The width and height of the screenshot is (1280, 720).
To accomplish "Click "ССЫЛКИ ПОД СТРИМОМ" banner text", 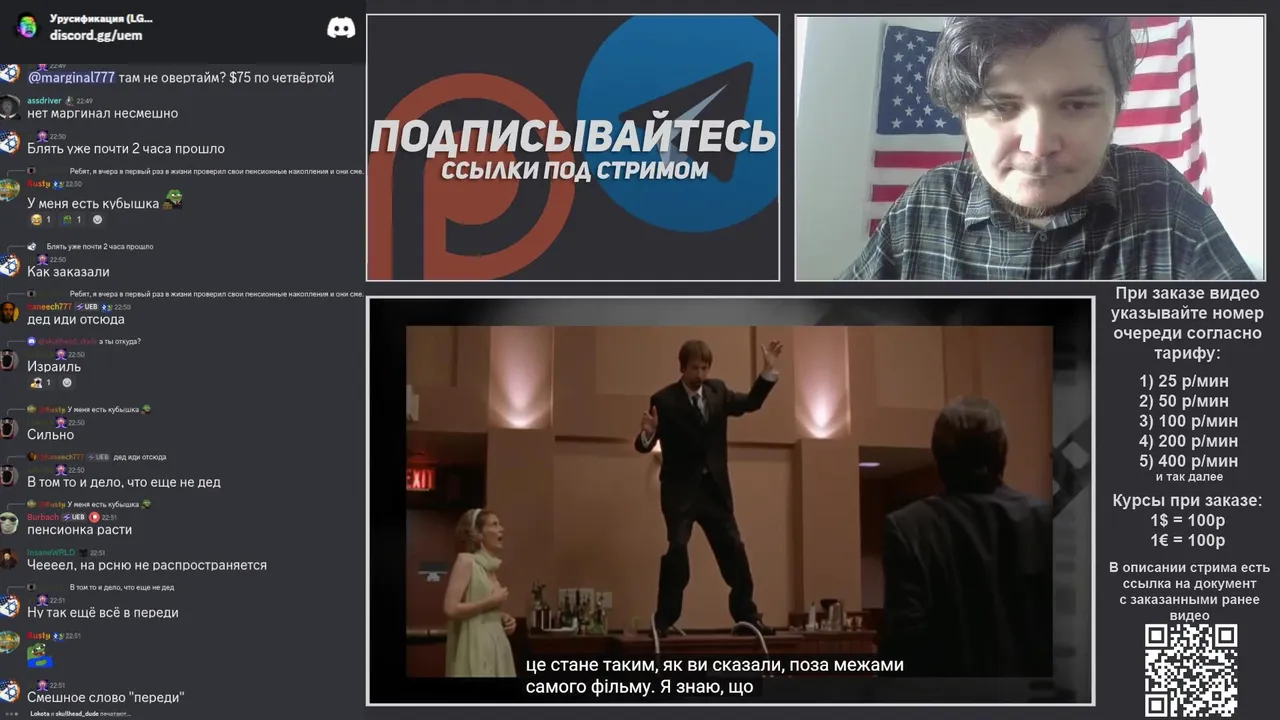I will (x=574, y=170).
